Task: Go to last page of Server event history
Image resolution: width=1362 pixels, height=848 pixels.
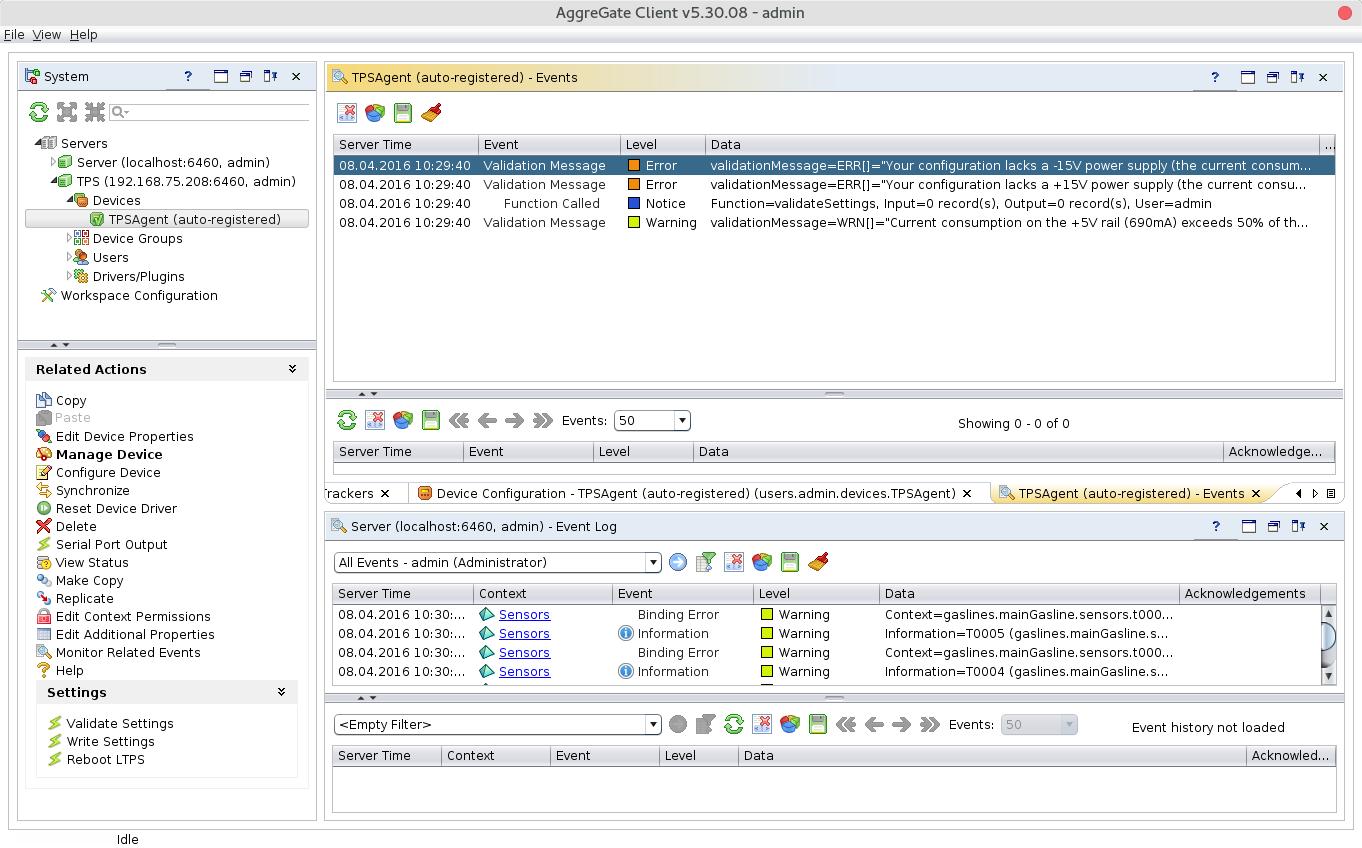Action: coord(930,724)
